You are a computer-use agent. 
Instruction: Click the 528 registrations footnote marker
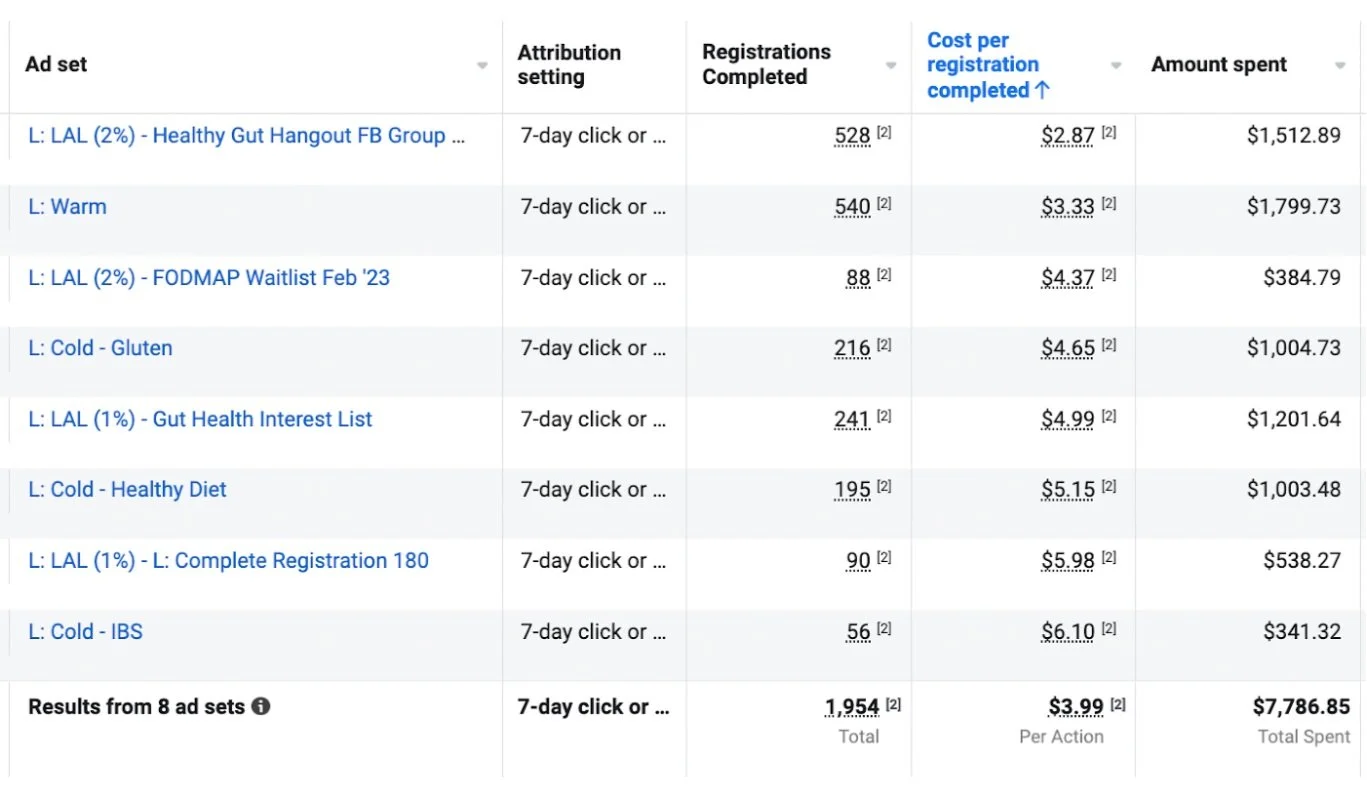click(x=884, y=133)
